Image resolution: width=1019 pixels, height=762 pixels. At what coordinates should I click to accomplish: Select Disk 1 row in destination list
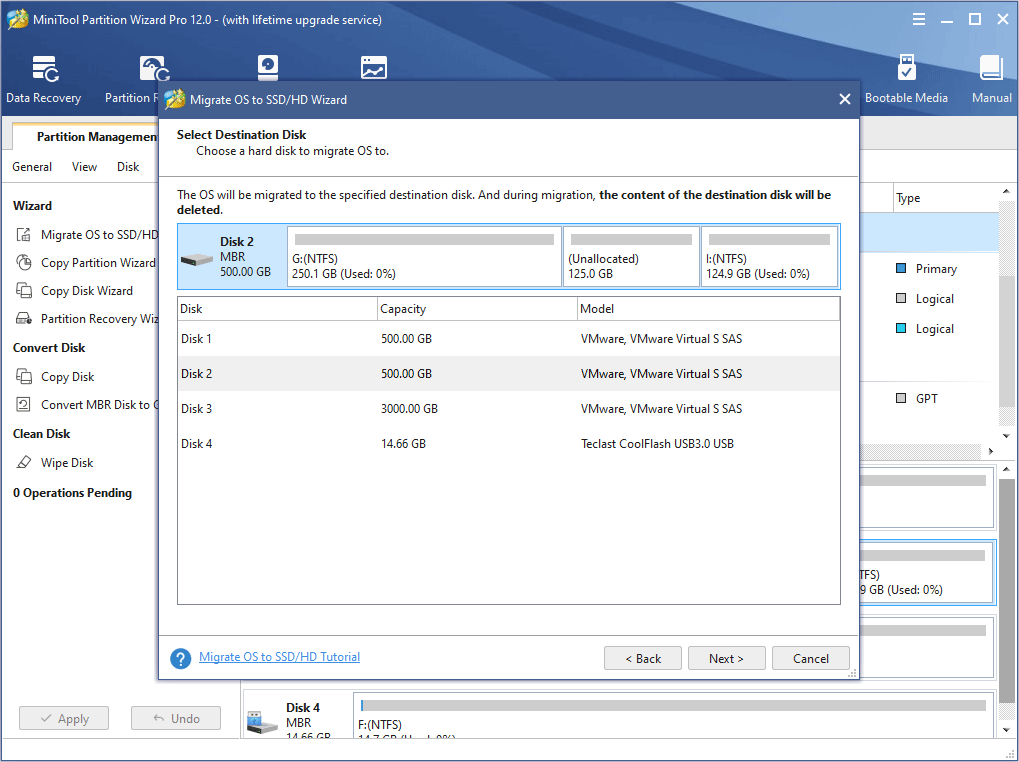pos(508,338)
